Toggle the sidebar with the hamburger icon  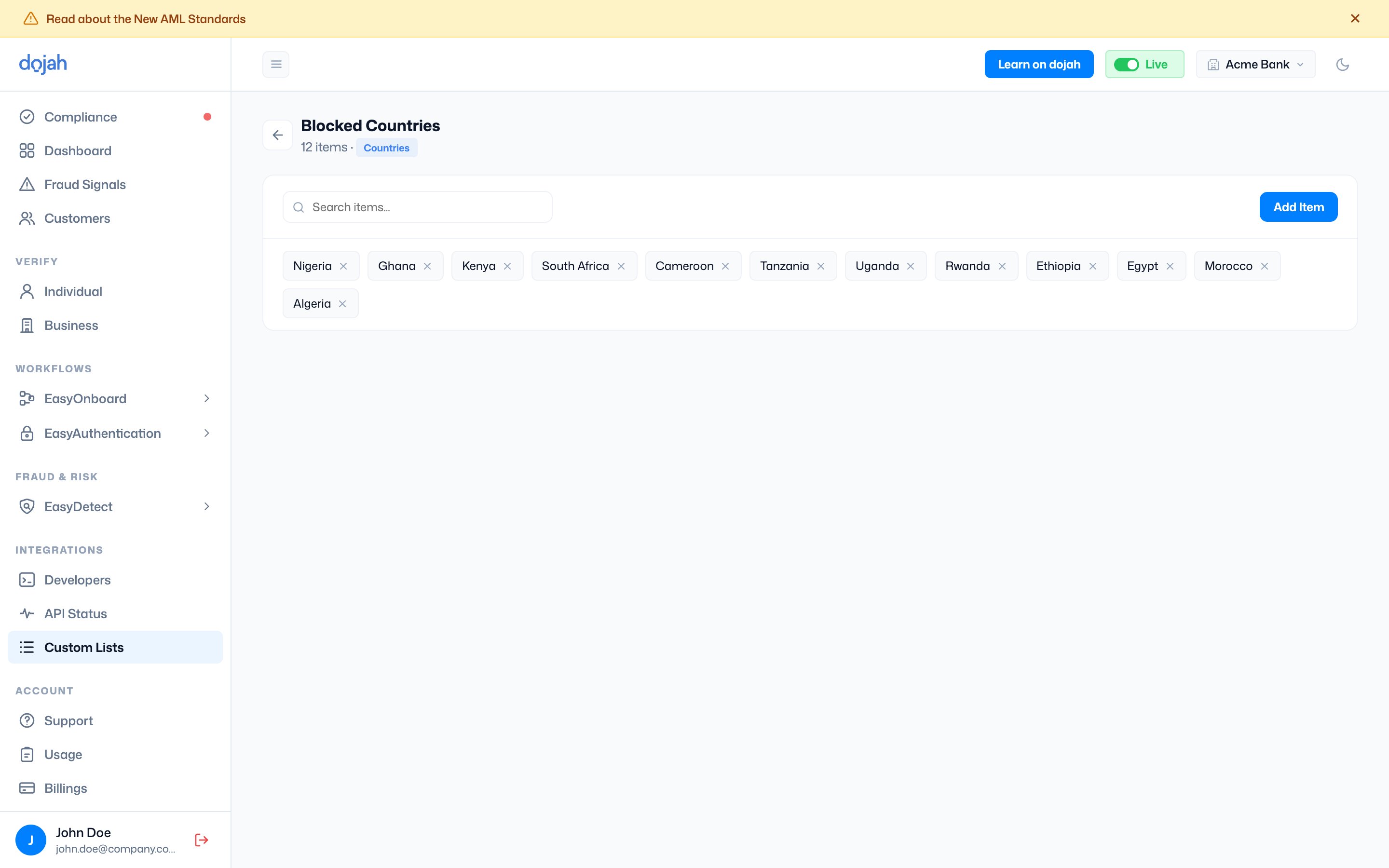tap(276, 64)
